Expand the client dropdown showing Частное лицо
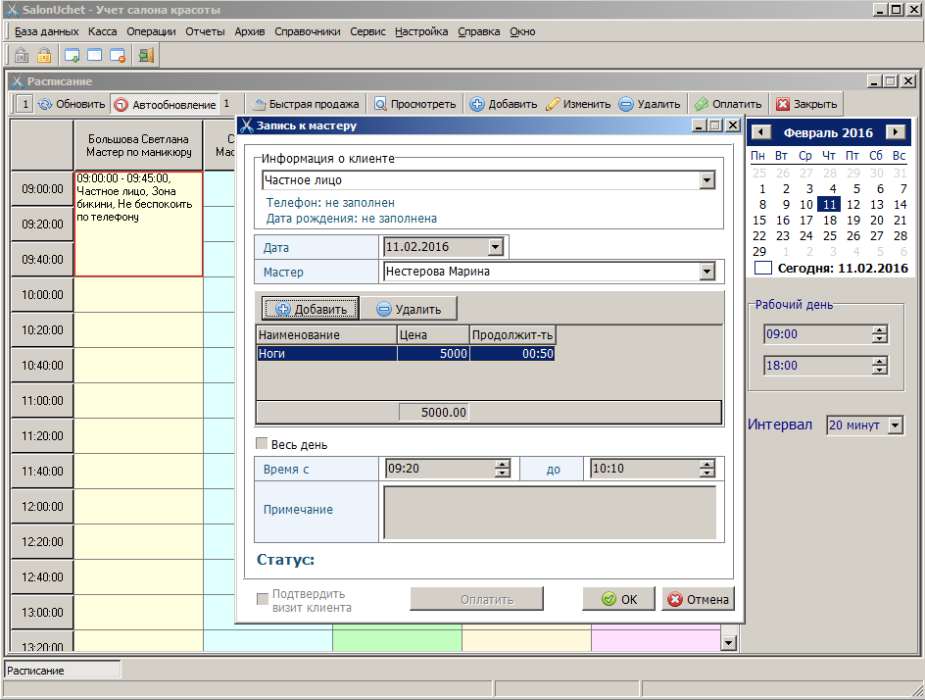 [x=707, y=180]
